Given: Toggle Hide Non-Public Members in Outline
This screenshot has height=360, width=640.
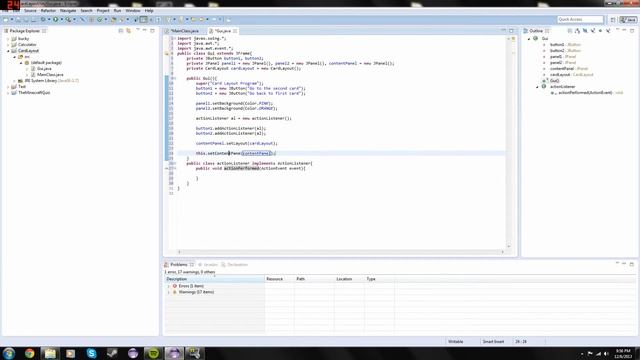Looking at the screenshot, I should click(600, 31).
